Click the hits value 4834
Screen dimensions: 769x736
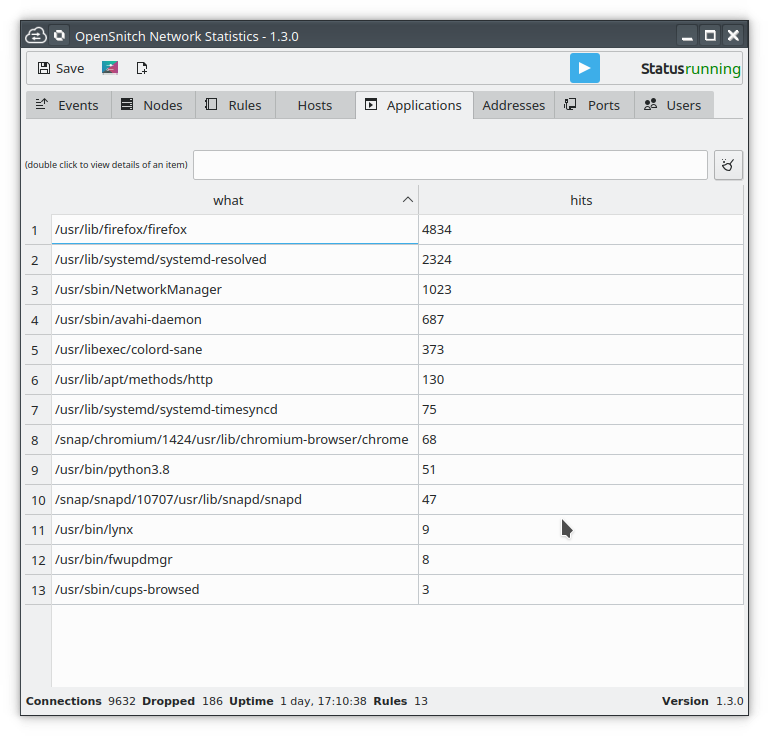tap(436, 229)
